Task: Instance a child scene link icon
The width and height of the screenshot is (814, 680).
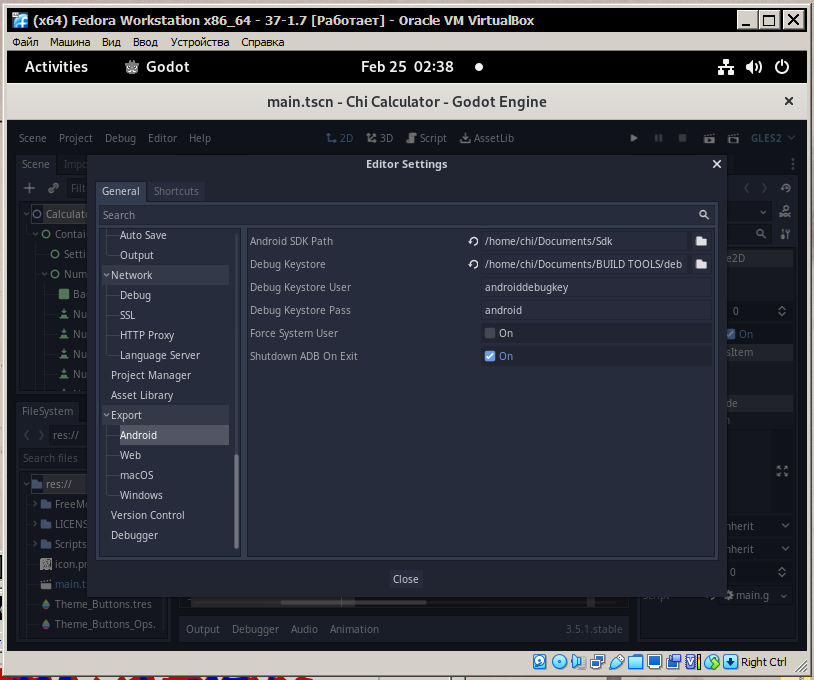Action: [x=53, y=188]
